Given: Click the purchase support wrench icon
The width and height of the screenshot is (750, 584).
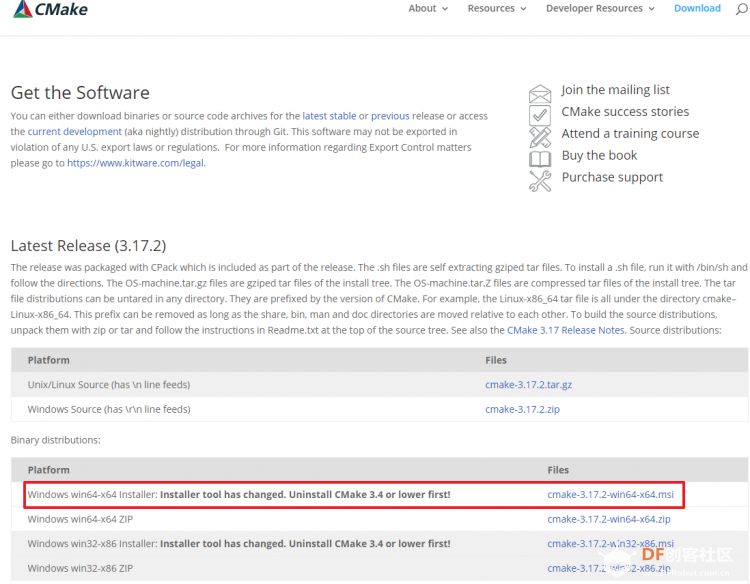Looking at the screenshot, I should (540, 181).
